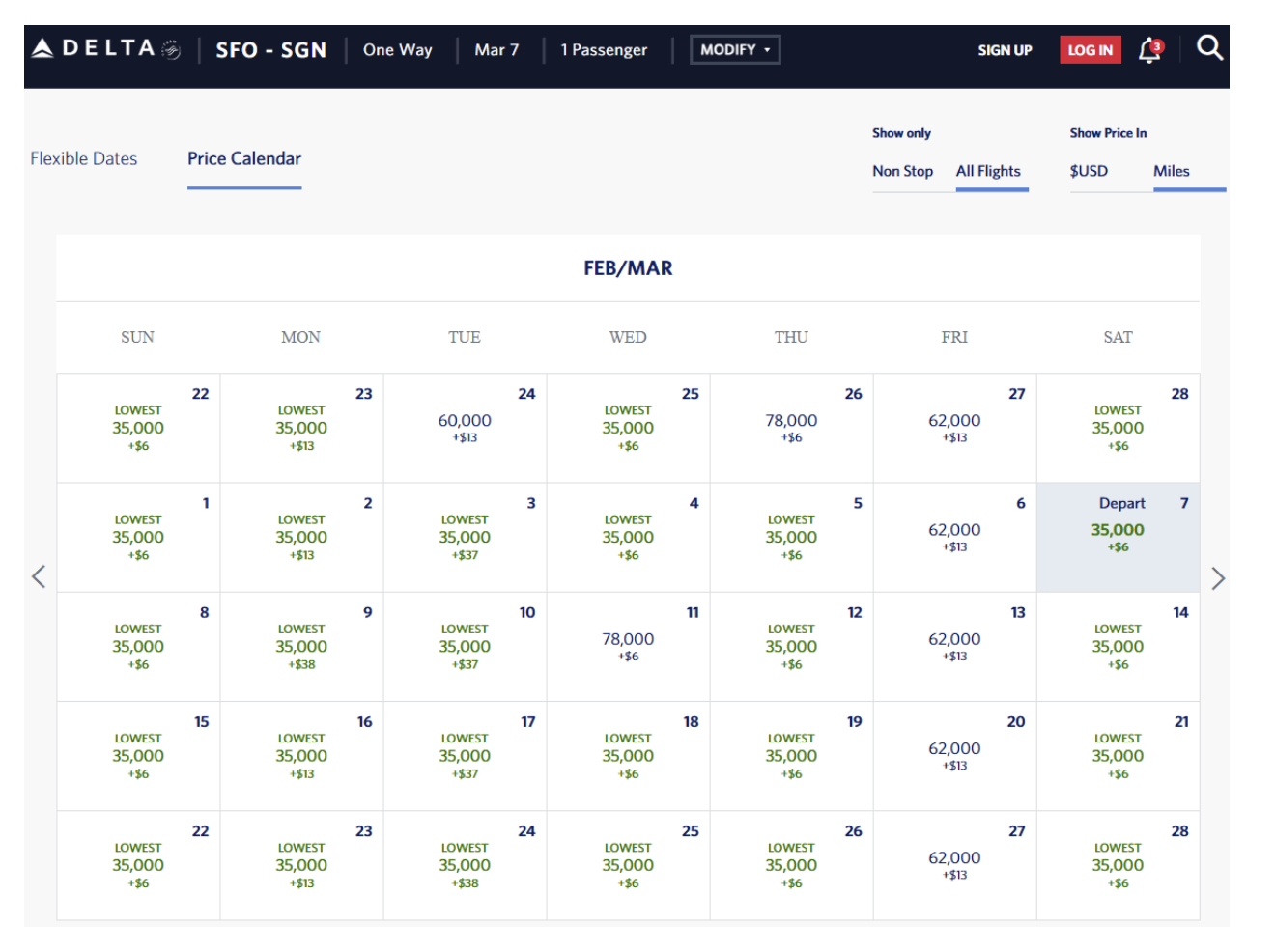This screenshot has width=1275, height=952.
Task: Choose March 20 fare of 62,000 miles
Action: click(x=954, y=755)
